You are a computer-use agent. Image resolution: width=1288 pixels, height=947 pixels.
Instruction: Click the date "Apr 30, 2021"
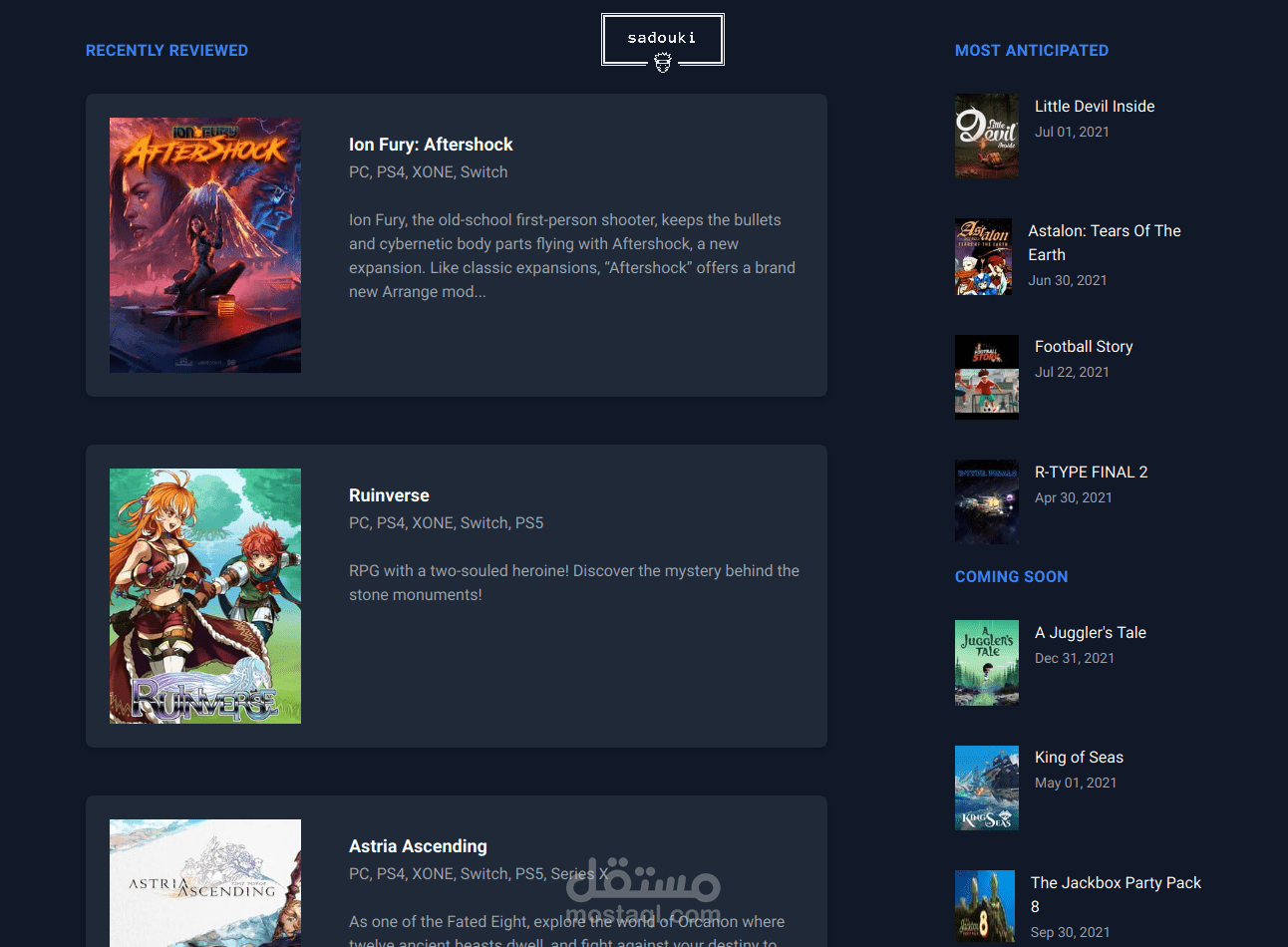tap(1074, 497)
